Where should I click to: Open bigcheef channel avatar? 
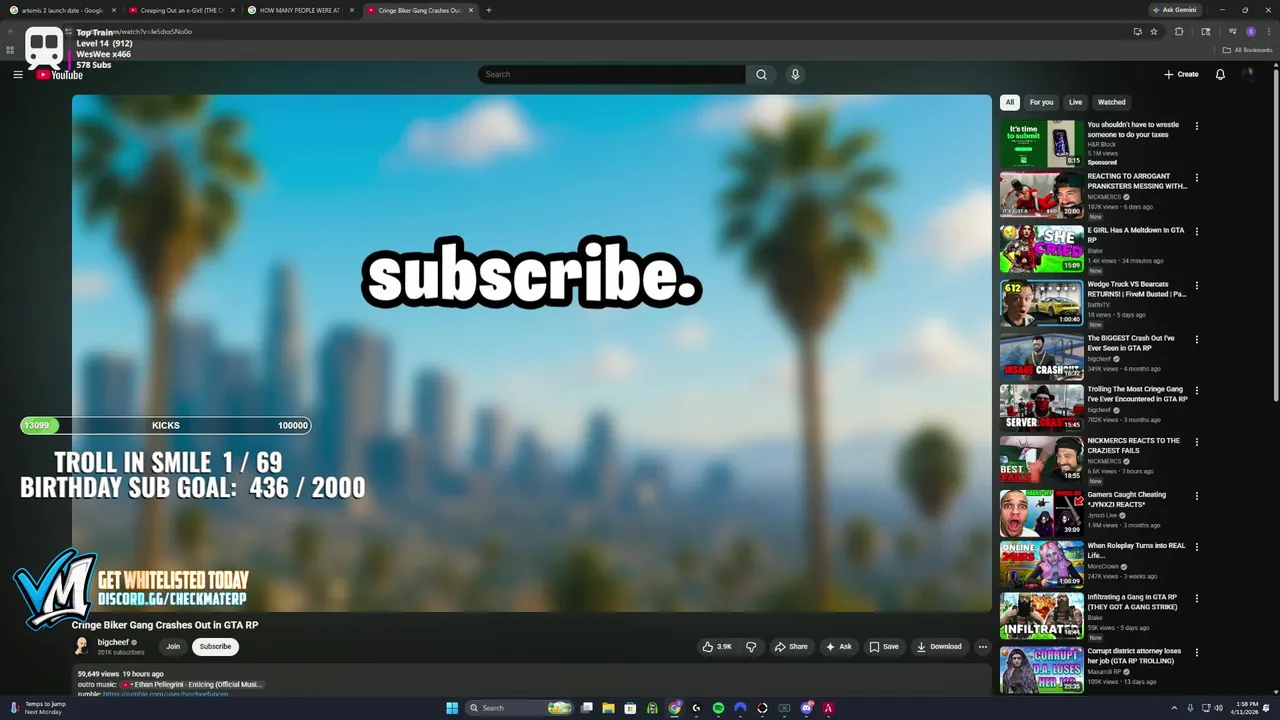pos(82,647)
